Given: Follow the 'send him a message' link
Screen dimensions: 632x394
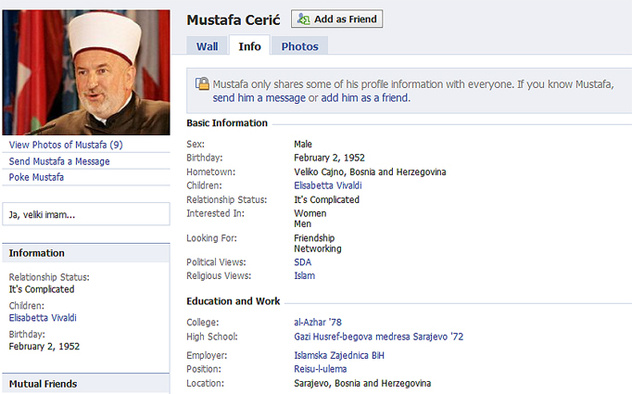Looking at the screenshot, I should (x=259, y=98).
